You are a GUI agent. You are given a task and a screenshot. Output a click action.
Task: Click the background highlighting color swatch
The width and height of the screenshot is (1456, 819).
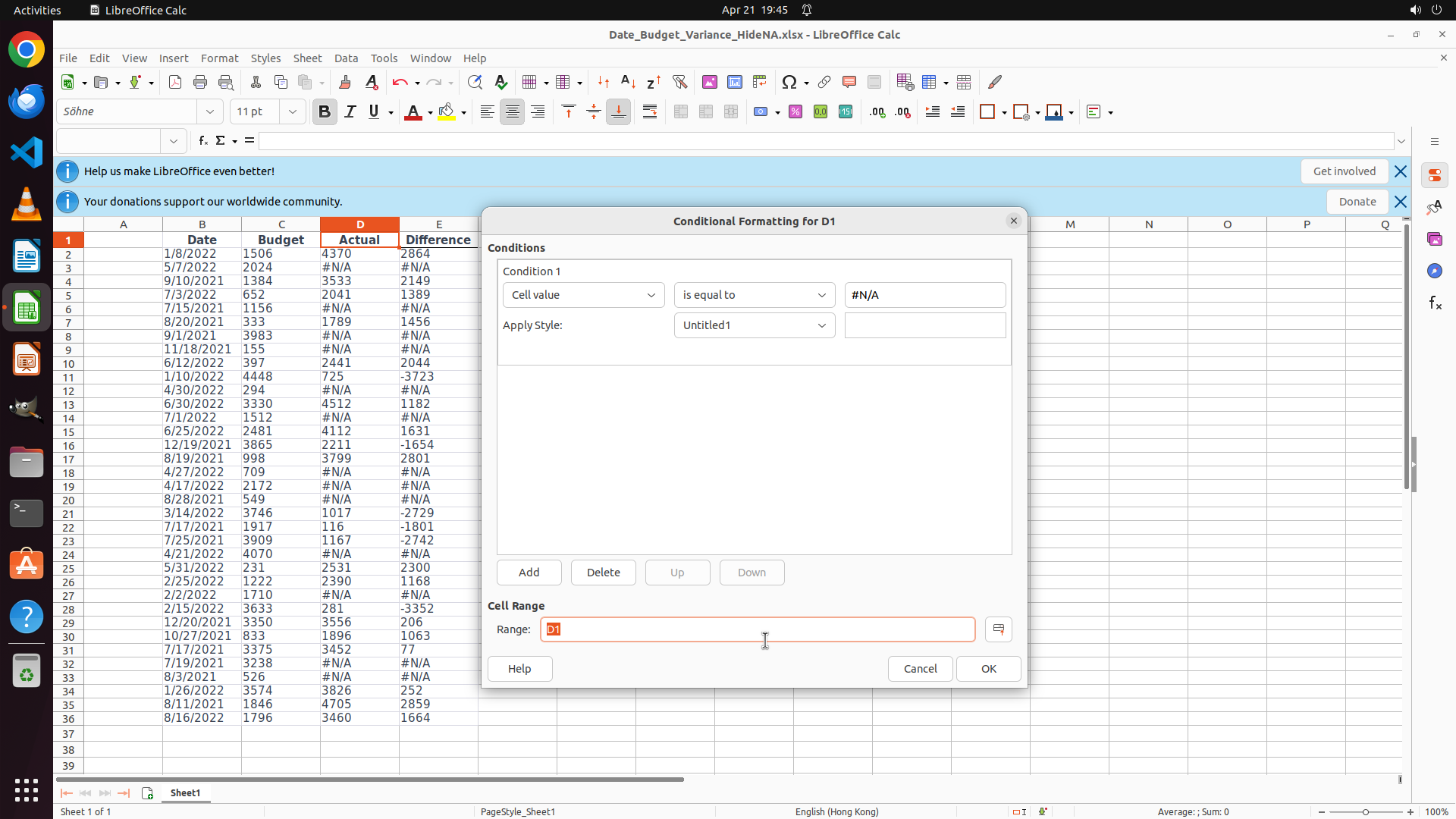click(x=447, y=112)
